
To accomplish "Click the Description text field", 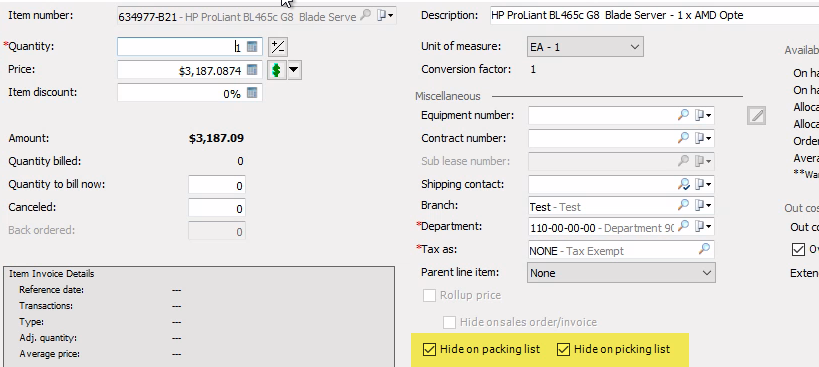I will point(654,16).
